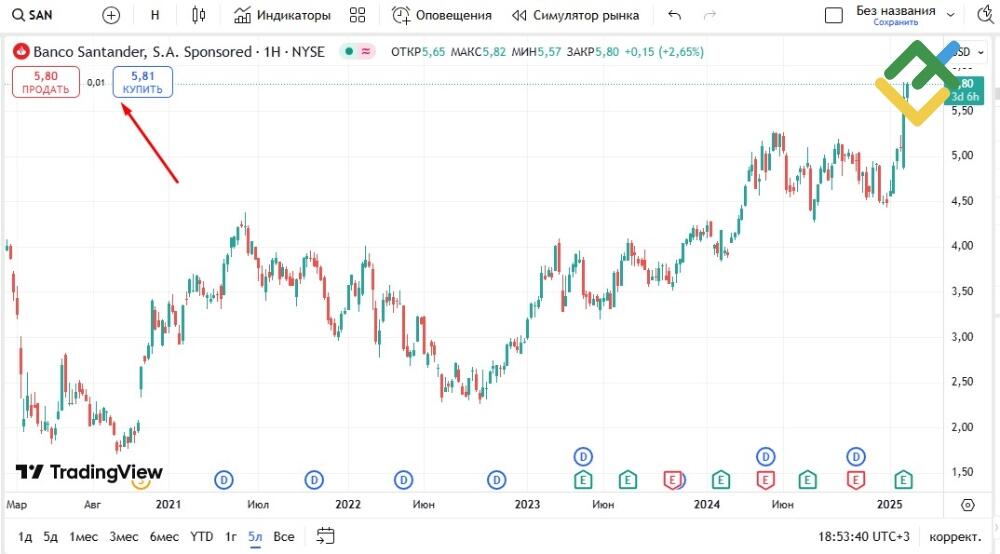Select the 1мес time range
The width and height of the screenshot is (1000, 554).
coord(84,536)
